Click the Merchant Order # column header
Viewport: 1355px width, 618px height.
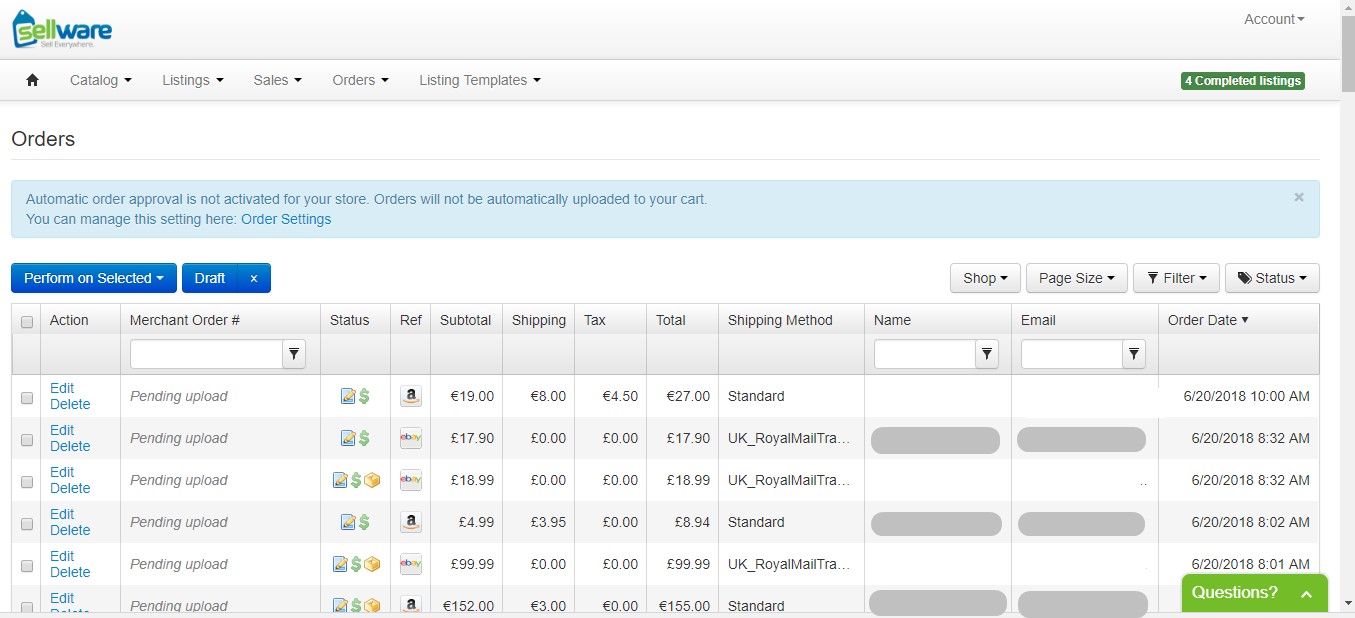click(185, 320)
